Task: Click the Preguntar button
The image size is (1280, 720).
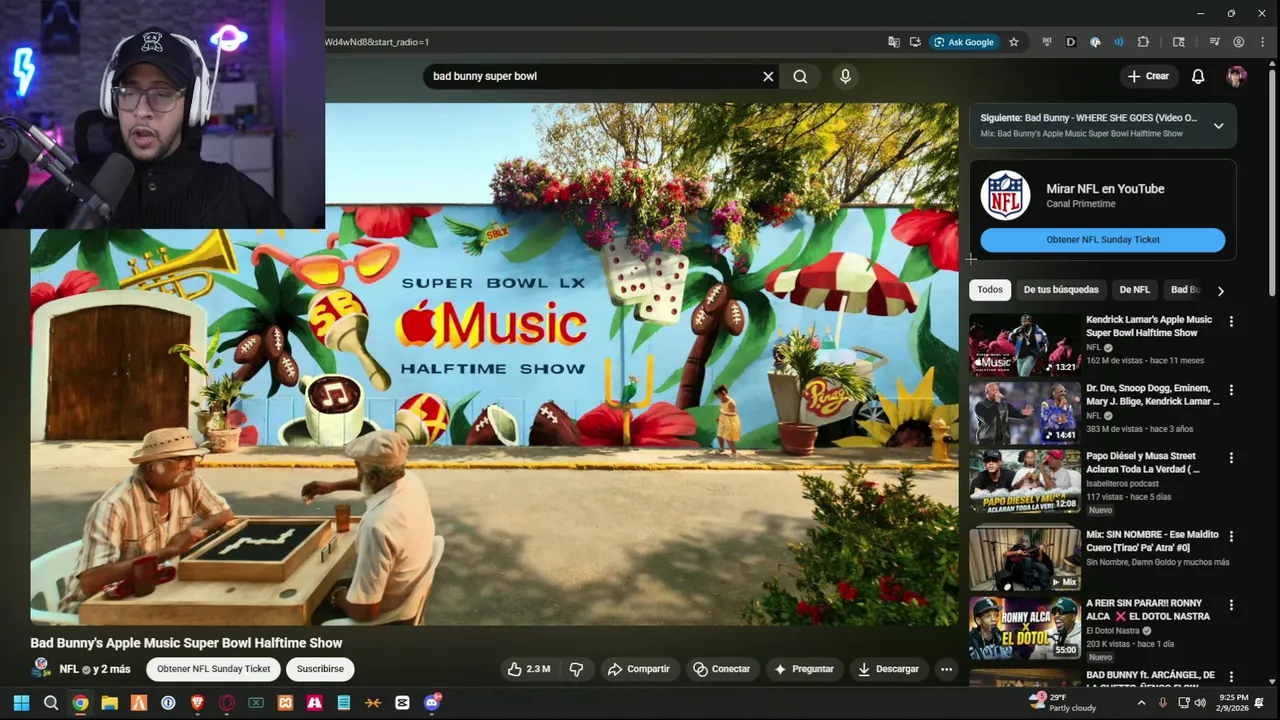Action: coord(803,669)
